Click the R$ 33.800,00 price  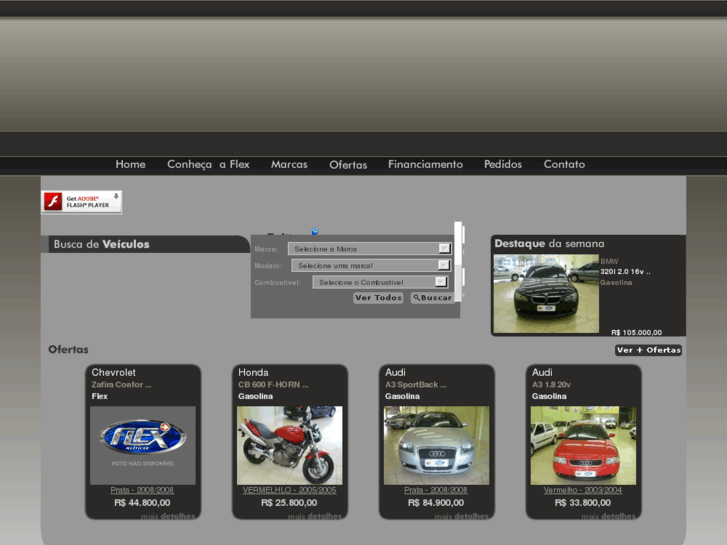pos(583,503)
